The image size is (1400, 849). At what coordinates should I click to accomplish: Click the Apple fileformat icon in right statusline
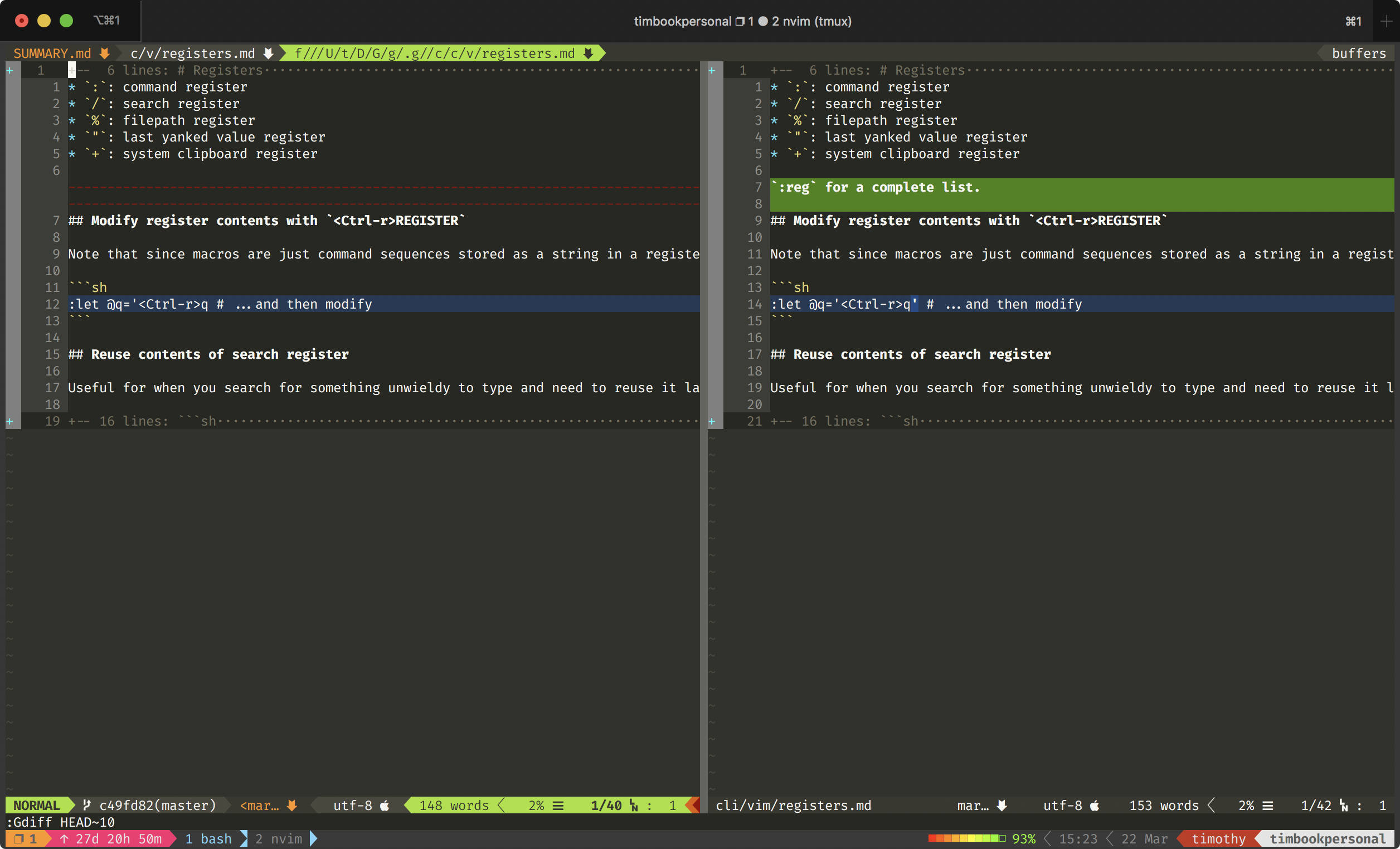[1095, 806]
